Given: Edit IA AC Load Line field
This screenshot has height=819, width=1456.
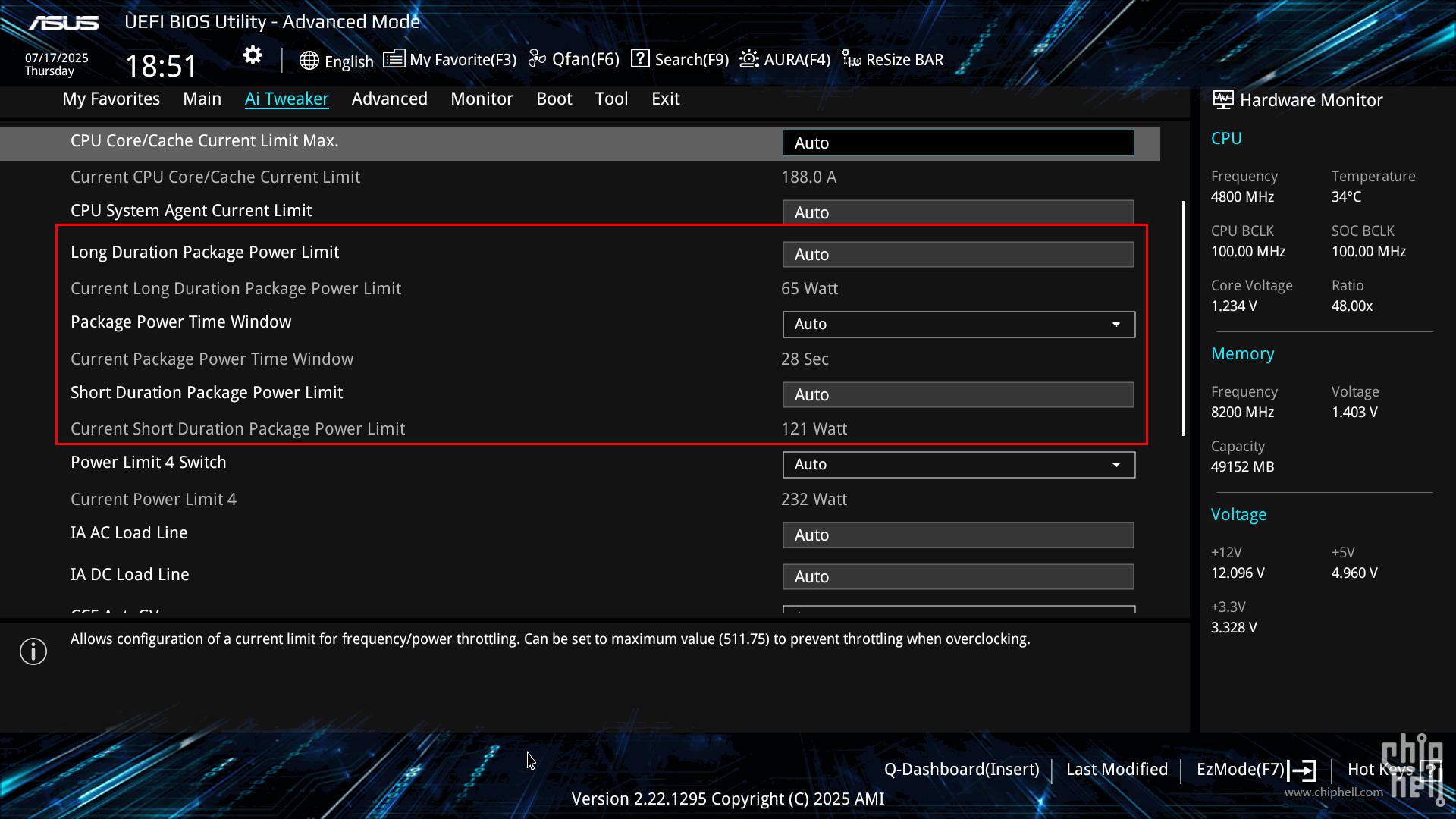Looking at the screenshot, I should (959, 535).
